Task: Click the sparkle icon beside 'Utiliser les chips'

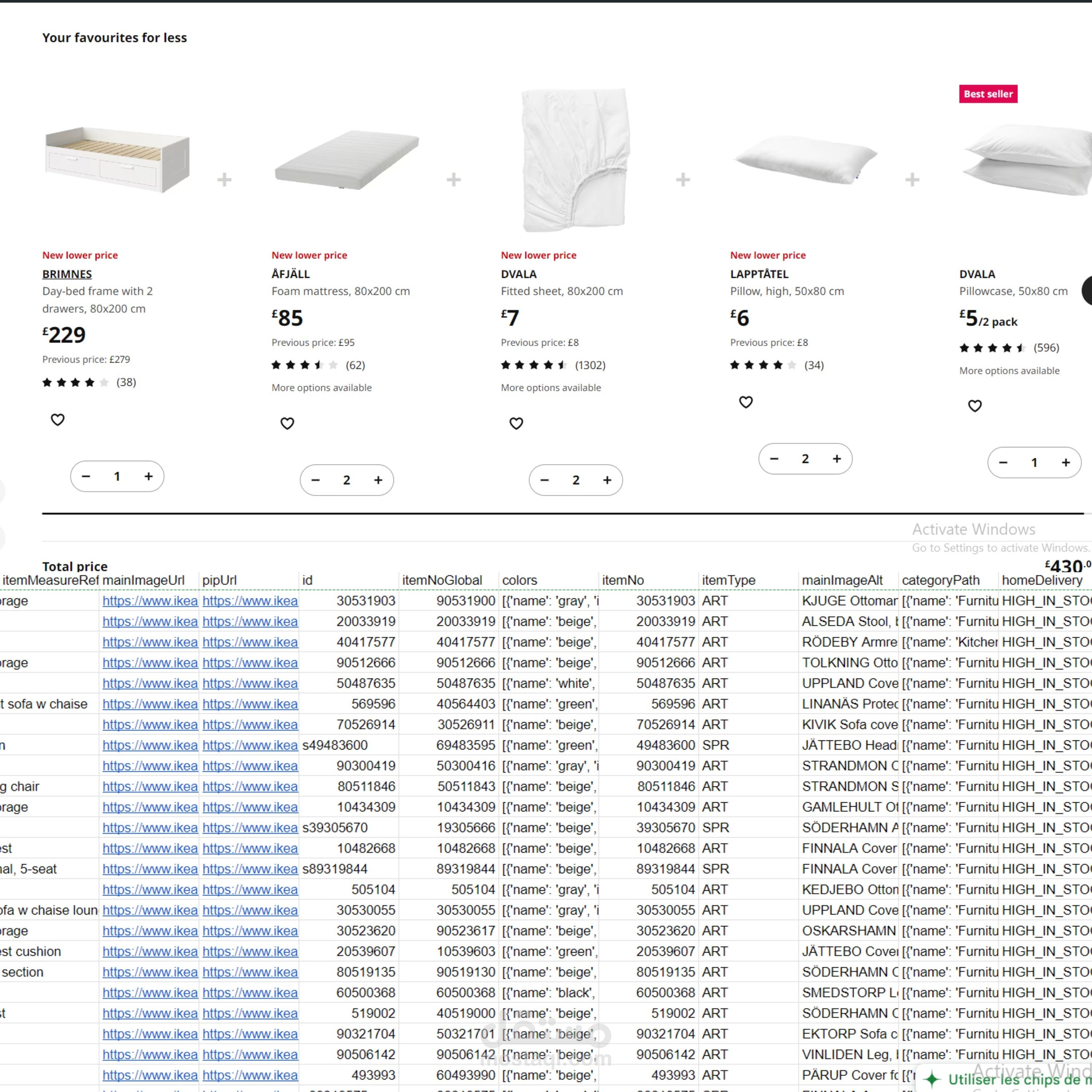Action: (x=932, y=1079)
